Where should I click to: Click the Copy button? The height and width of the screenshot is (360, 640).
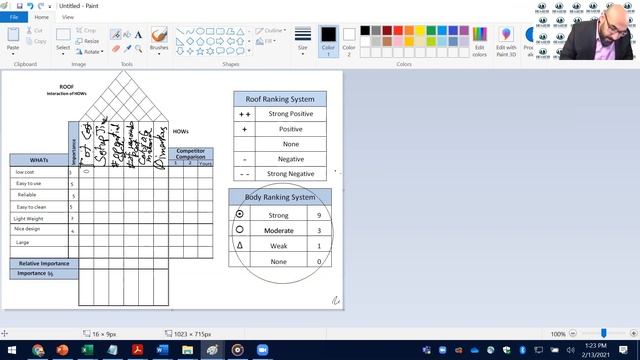coord(36,41)
